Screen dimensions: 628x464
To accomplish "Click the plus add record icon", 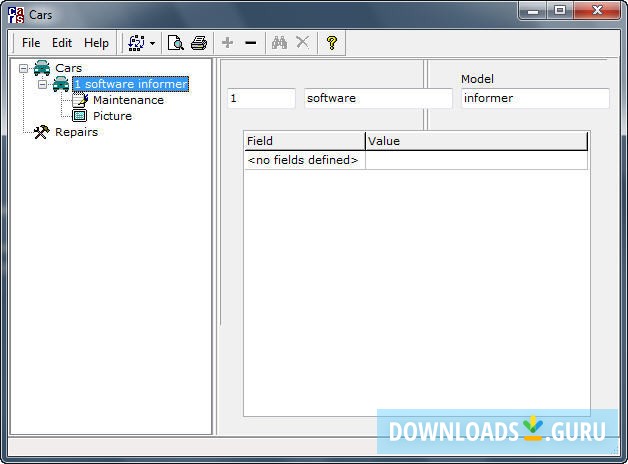I will point(227,42).
